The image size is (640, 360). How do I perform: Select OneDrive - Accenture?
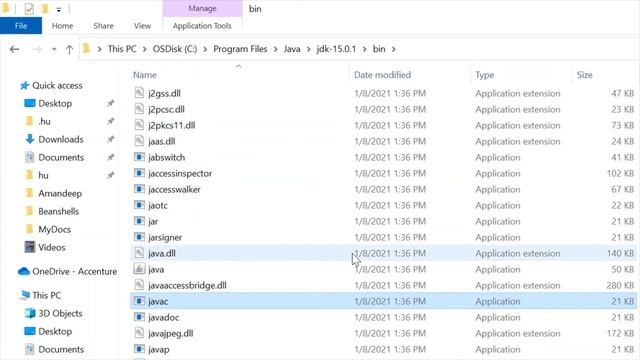75,271
